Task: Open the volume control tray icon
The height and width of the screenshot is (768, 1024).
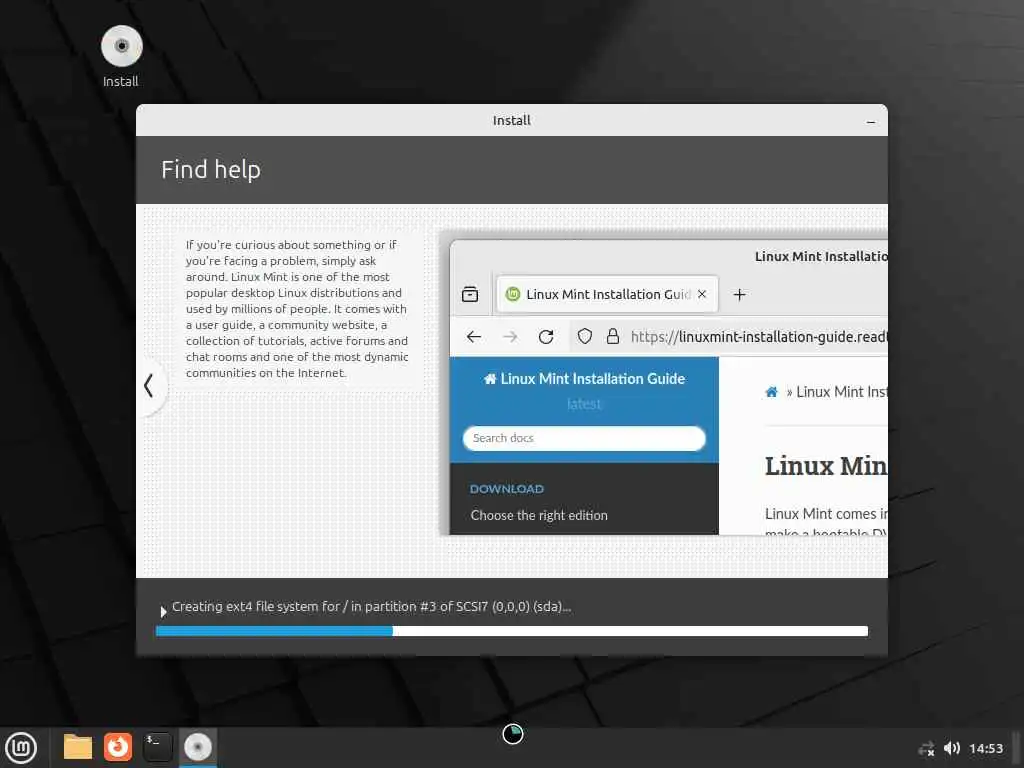Action: [952, 748]
